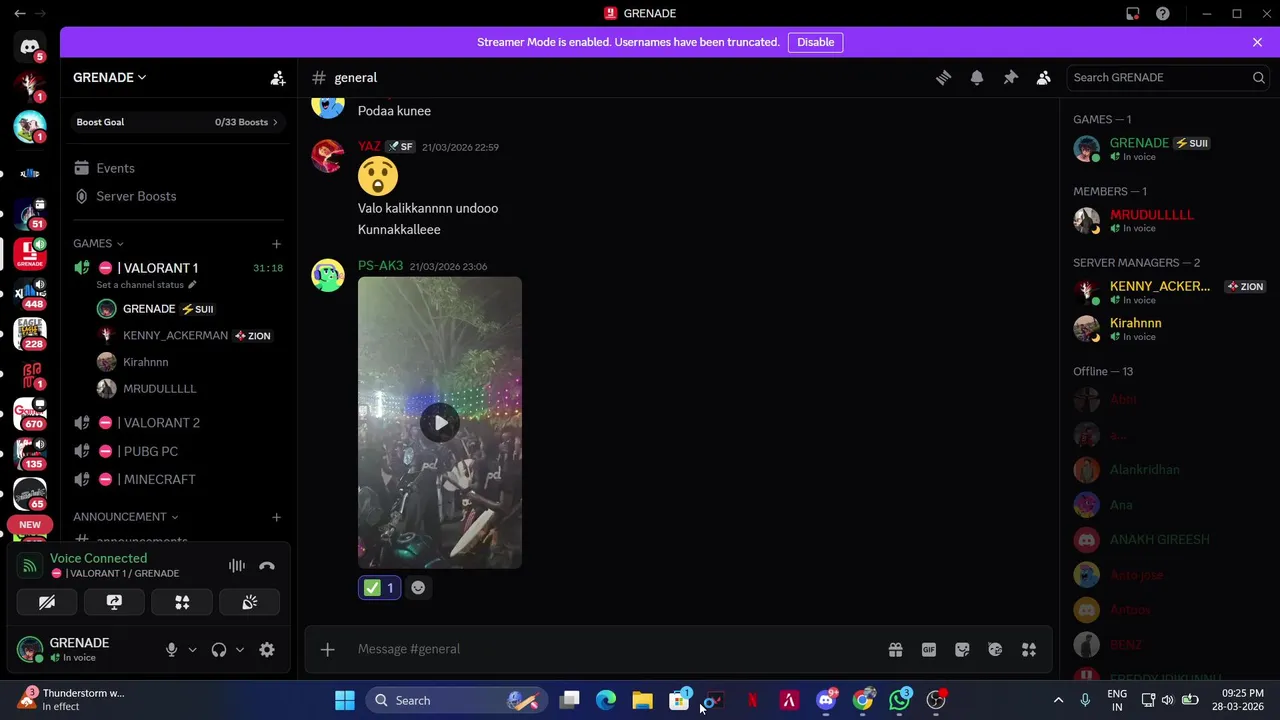Open WhatsApp from the taskbar
The image size is (1280, 720).
click(x=899, y=700)
